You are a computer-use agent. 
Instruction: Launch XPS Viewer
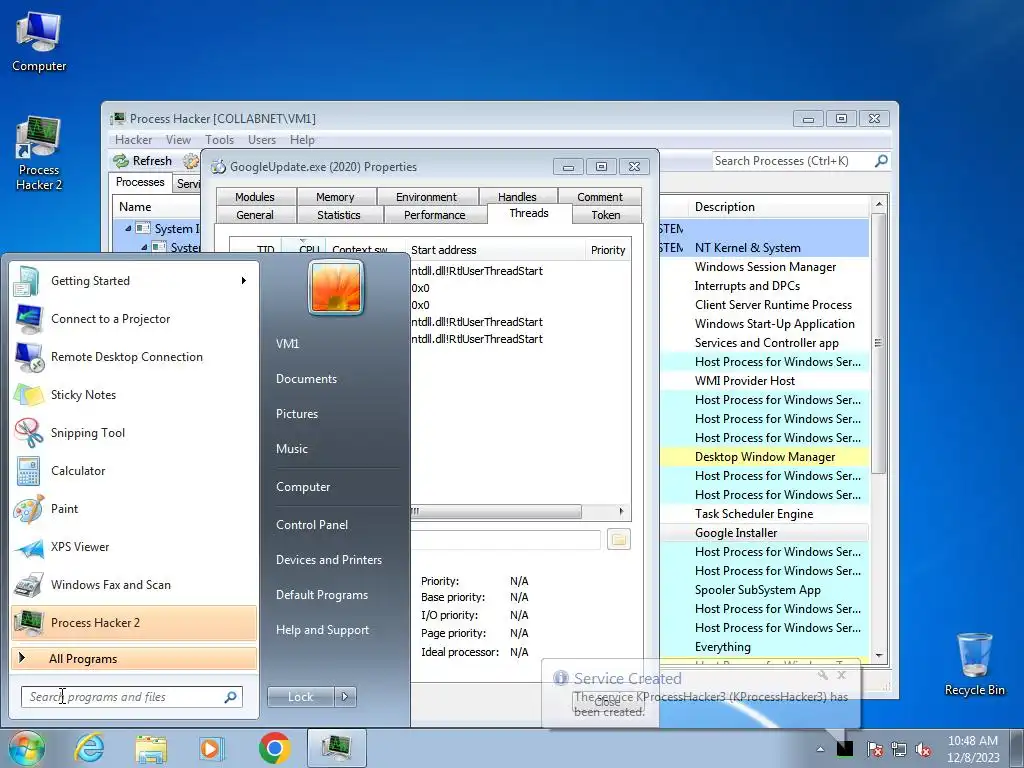(x=134, y=547)
